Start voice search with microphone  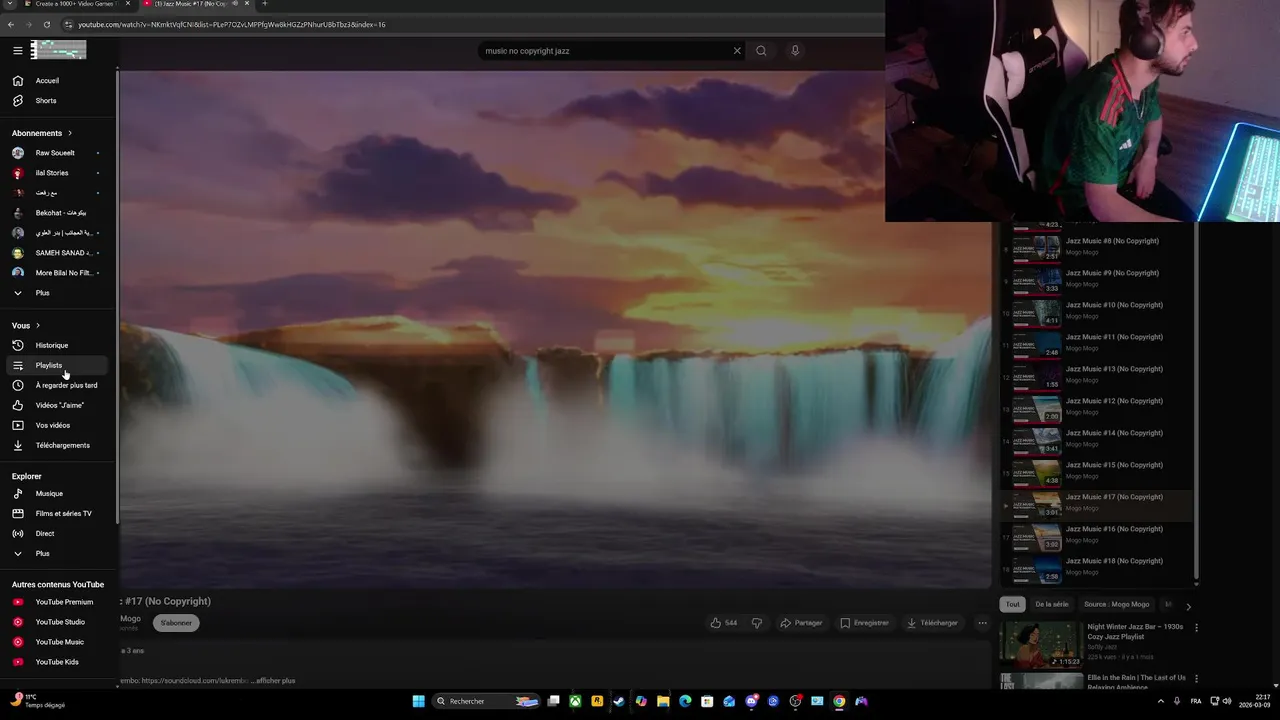click(795, 51)
